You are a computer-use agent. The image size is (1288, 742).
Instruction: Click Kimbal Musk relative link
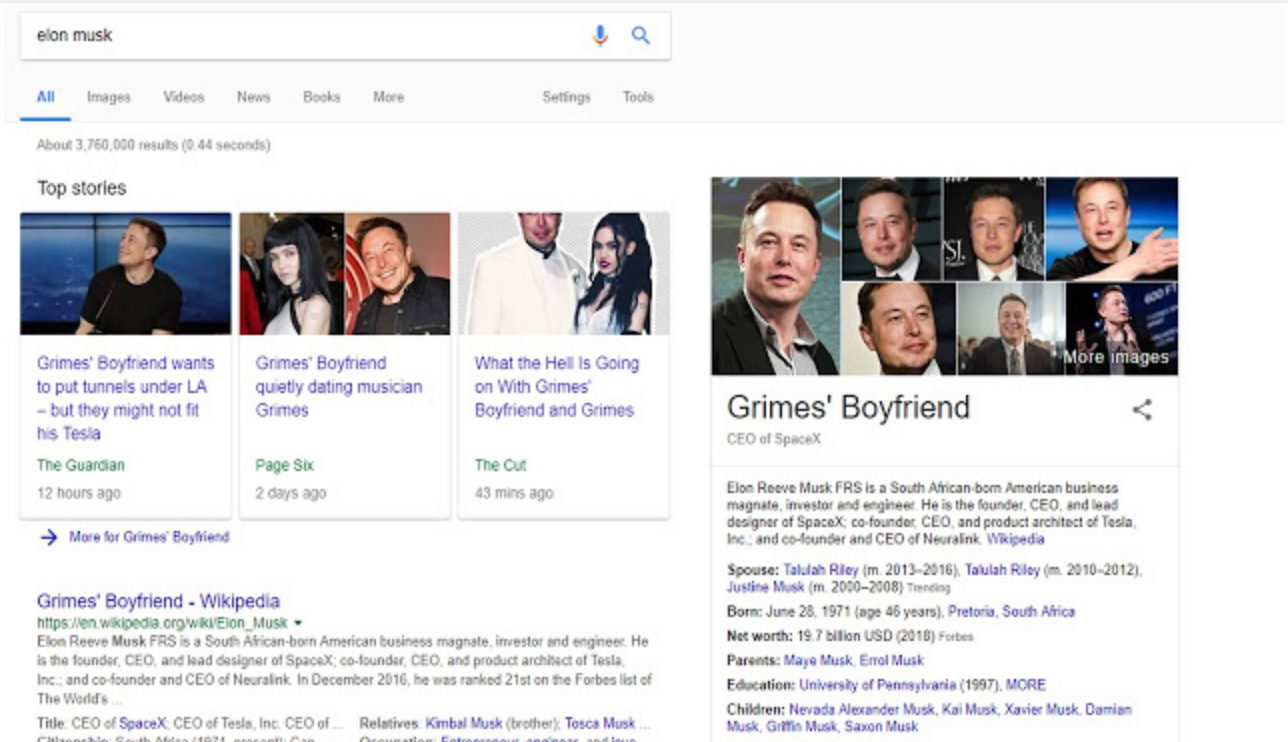pos(464,723)
